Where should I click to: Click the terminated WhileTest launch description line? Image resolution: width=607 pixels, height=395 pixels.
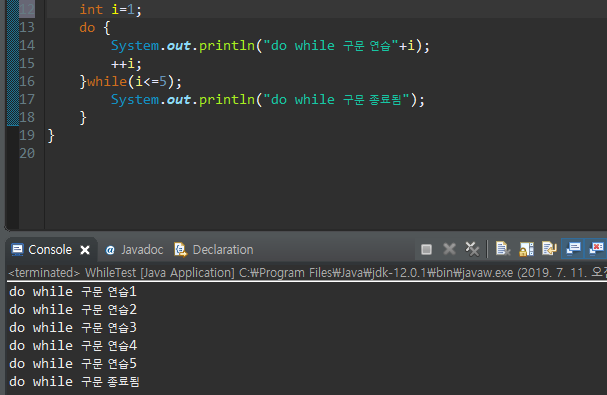pos(307,273)
